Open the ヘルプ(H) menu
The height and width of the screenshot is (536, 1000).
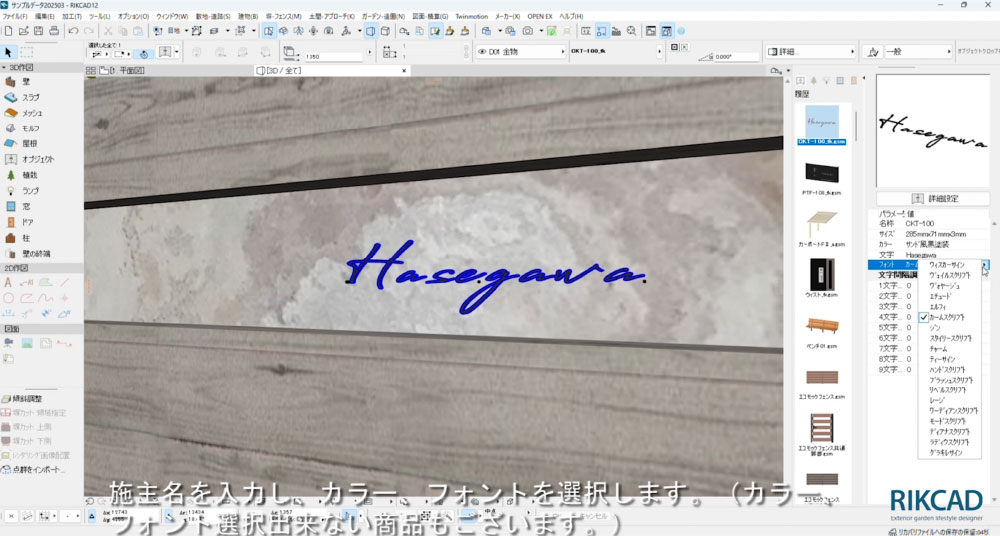tap(571, 17)
